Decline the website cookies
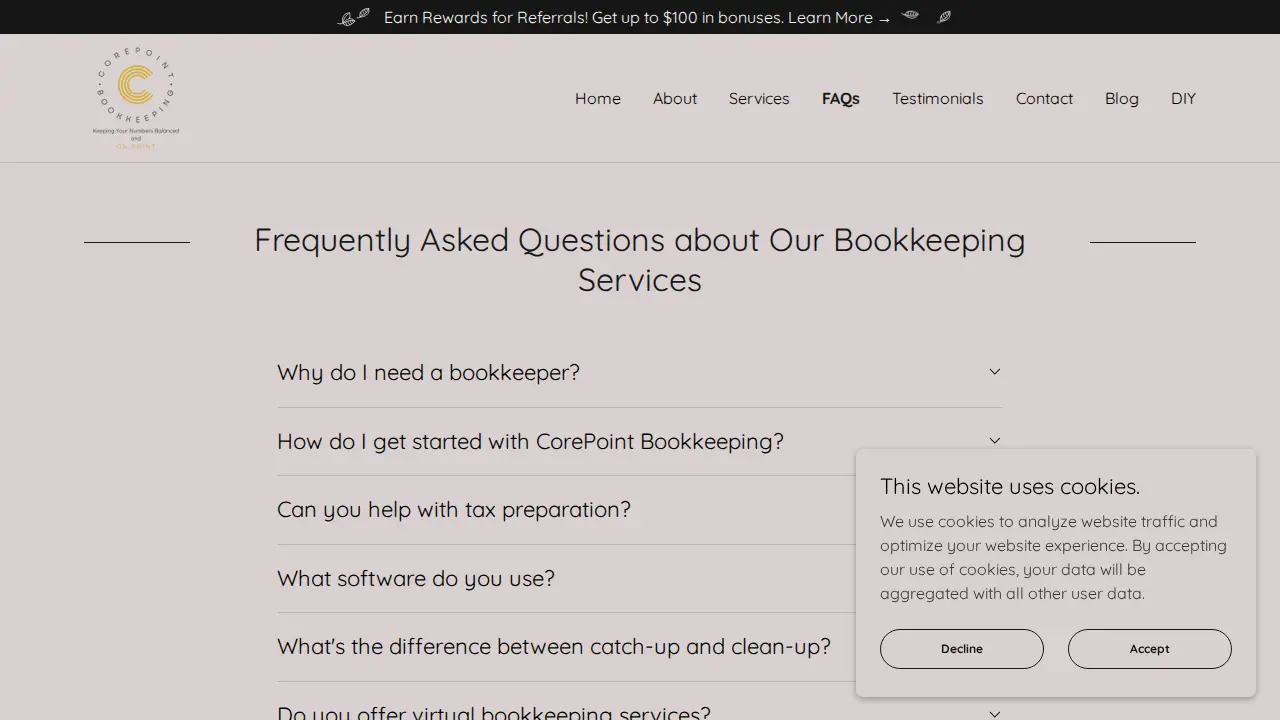The width and height of the screenshot is (1280, 720). coord(962,649)
